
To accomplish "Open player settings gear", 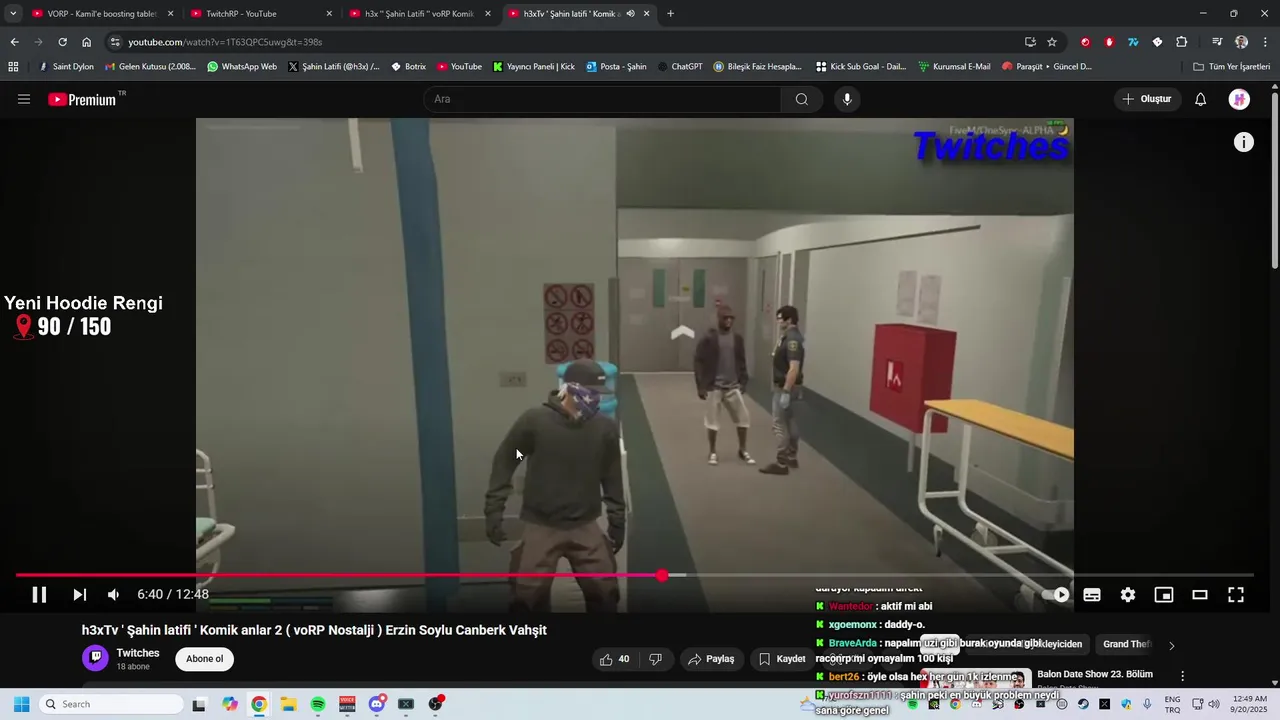I will (1128, 595).
